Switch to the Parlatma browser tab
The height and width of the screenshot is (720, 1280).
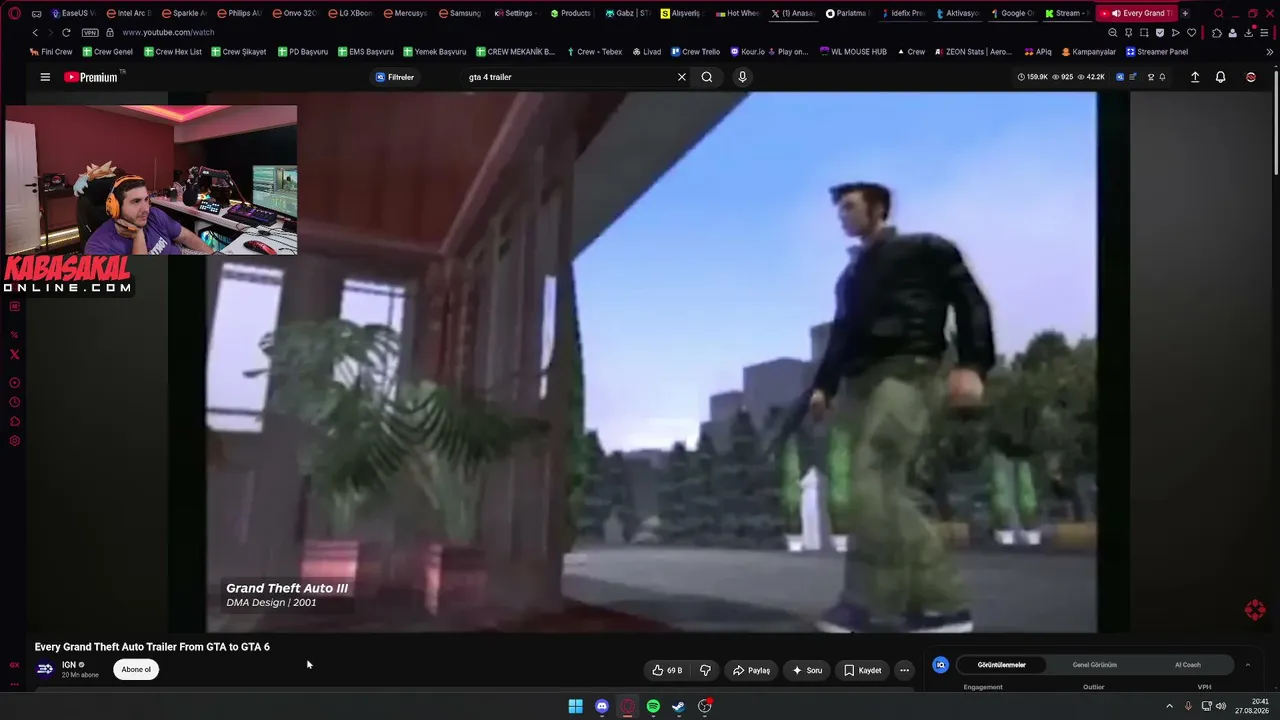tap(846, 13)
